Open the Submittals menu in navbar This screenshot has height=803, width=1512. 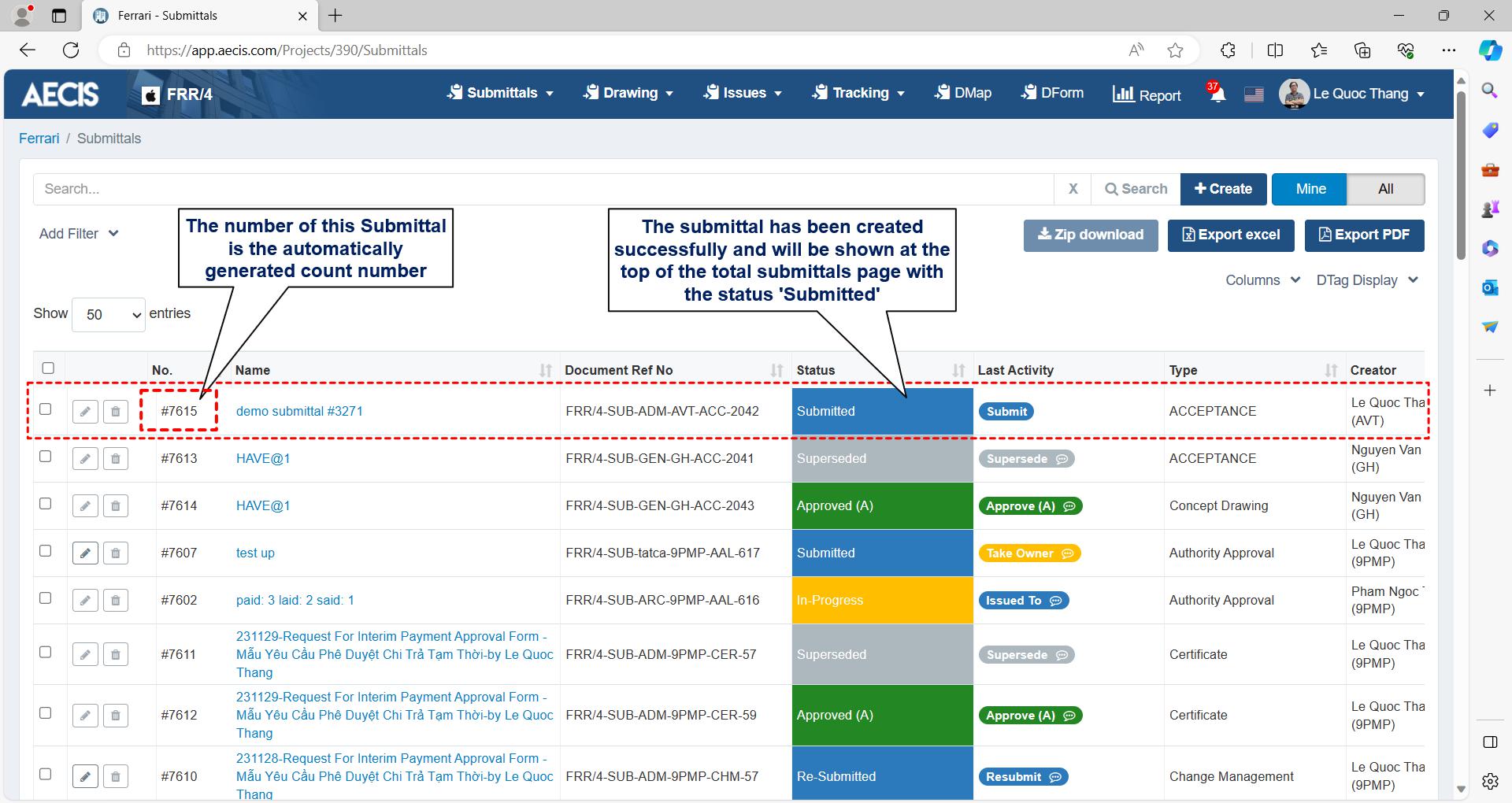pos(500,93)
